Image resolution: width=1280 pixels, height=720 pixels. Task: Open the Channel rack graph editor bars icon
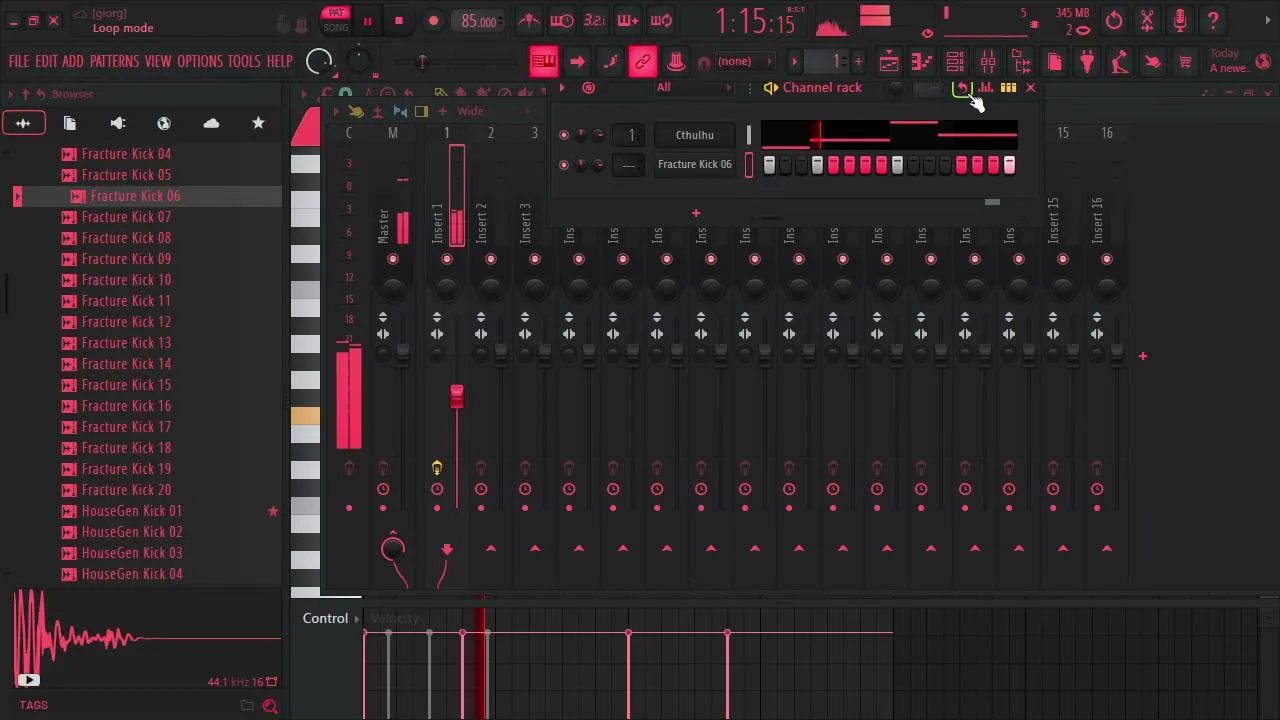tap(986, 88)
